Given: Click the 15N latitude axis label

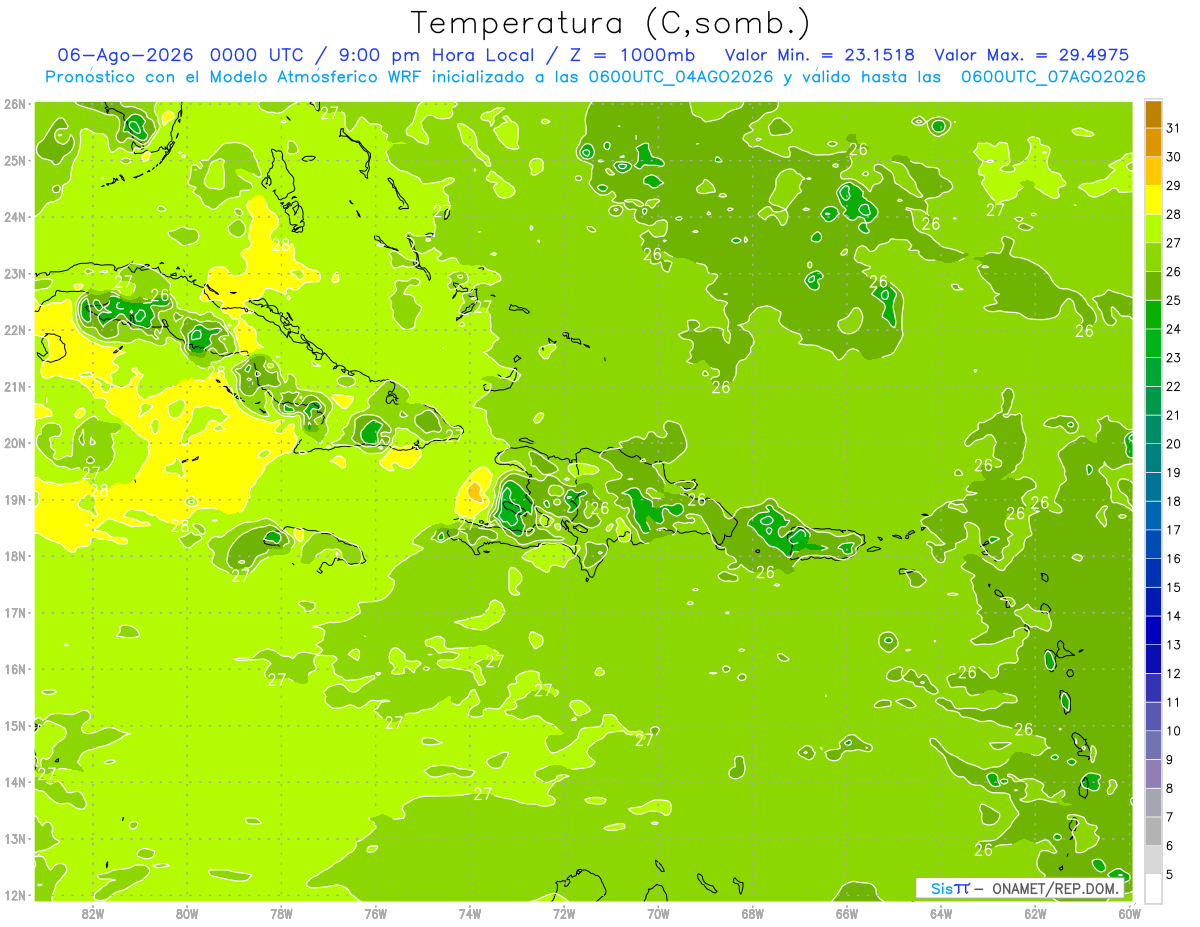Looking at the screenshot, I should pos(16,726).
